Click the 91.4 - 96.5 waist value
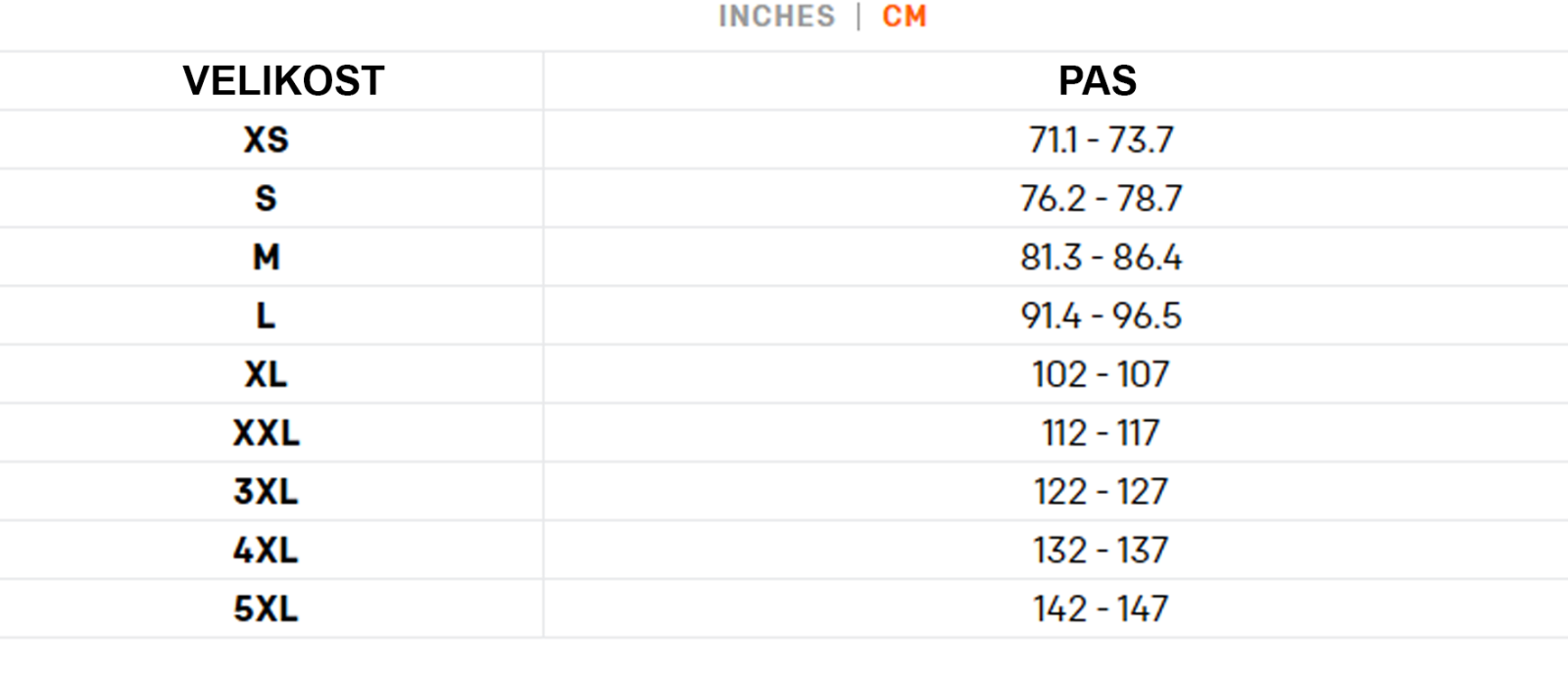Image resolution: width=1568 pixels, height=678 pixels. [1101, 315]
